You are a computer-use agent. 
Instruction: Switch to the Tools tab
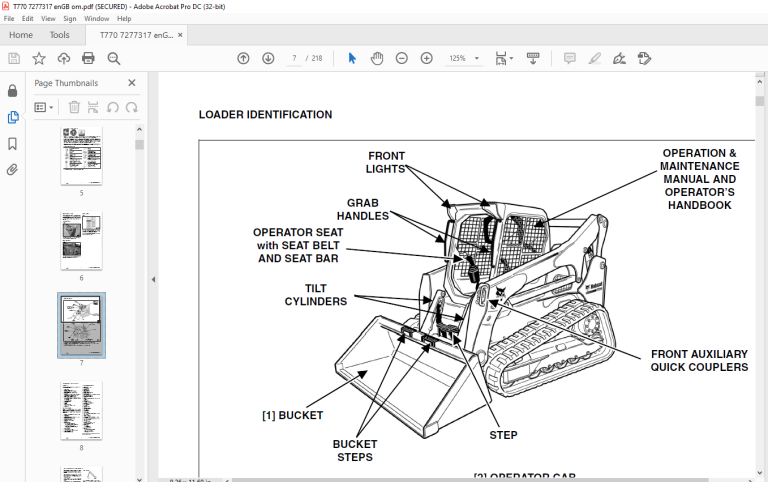click(x=59, y=35)
